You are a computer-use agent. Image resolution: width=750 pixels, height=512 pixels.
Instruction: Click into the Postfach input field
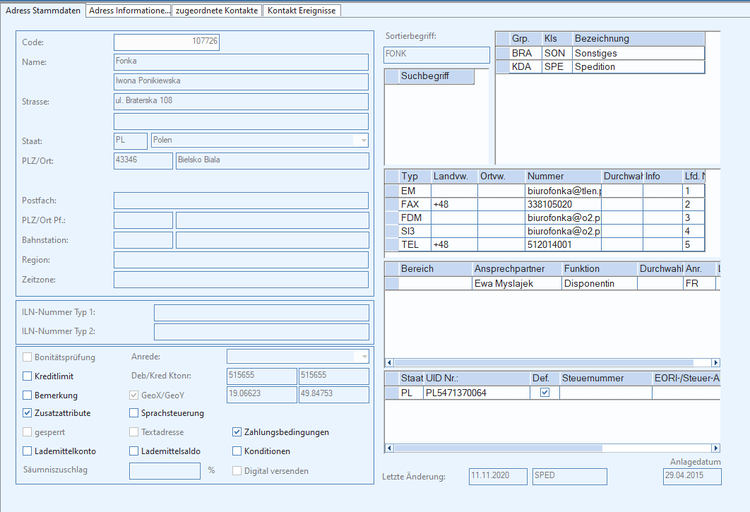pyautogui.click(x=241, y=200)
